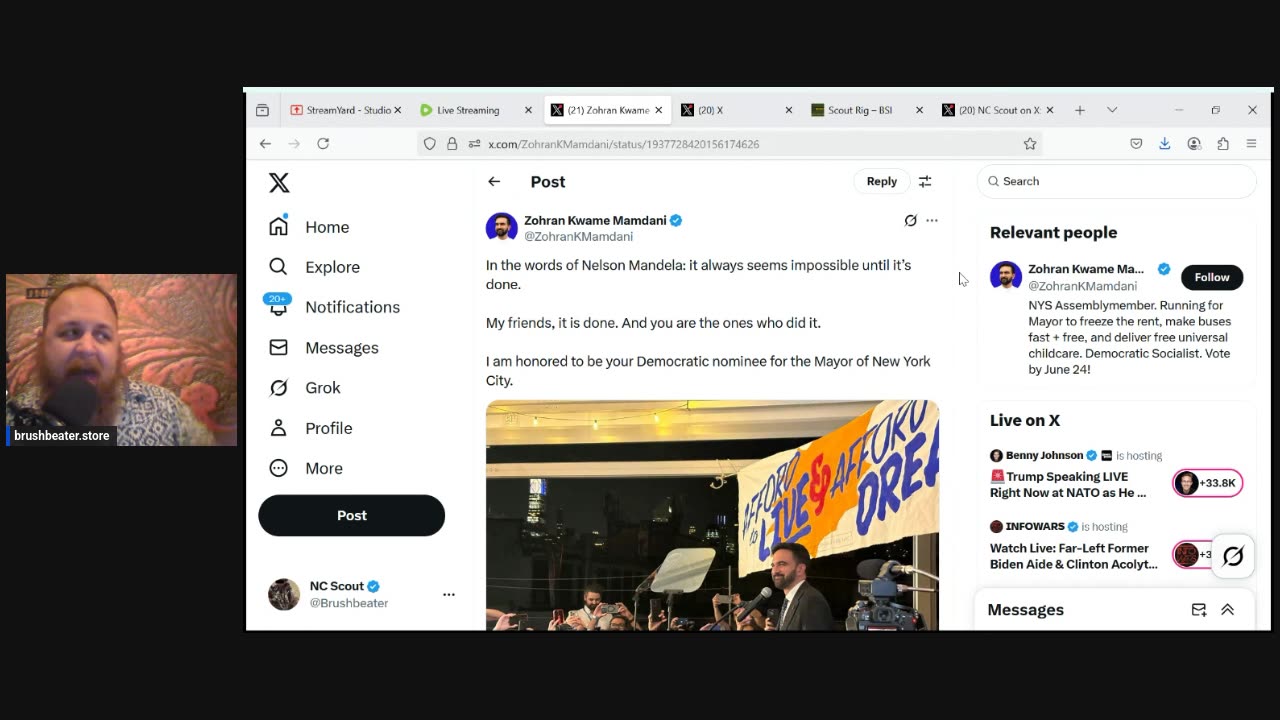Expand the Messages drawer
The image size is (1280, 720).
click(x=1228, y=610)
